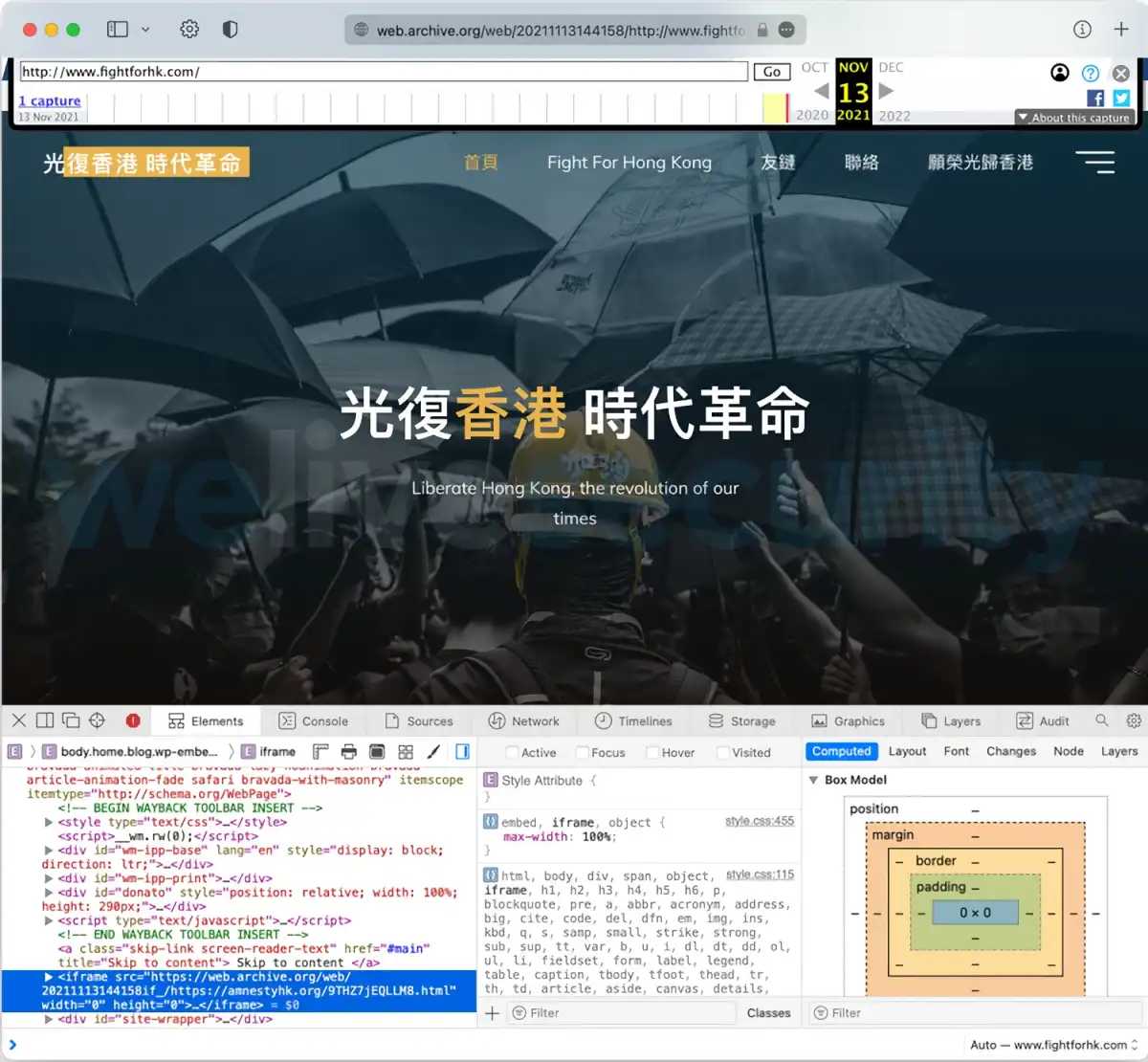Viewport: 1148px width, 1062px height.
Task: Dock the inspector to the side
Action: tap(45, 720)
